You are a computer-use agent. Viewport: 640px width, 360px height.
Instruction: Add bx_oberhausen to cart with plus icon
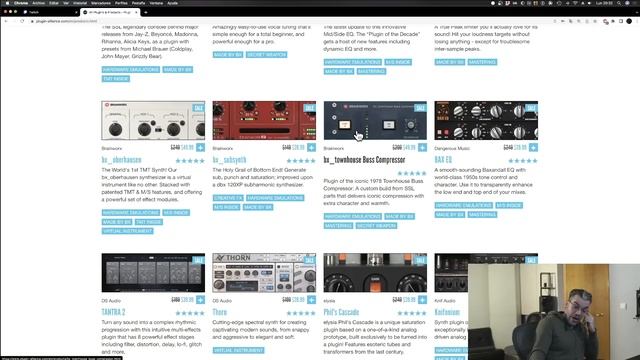click(200, 147)
